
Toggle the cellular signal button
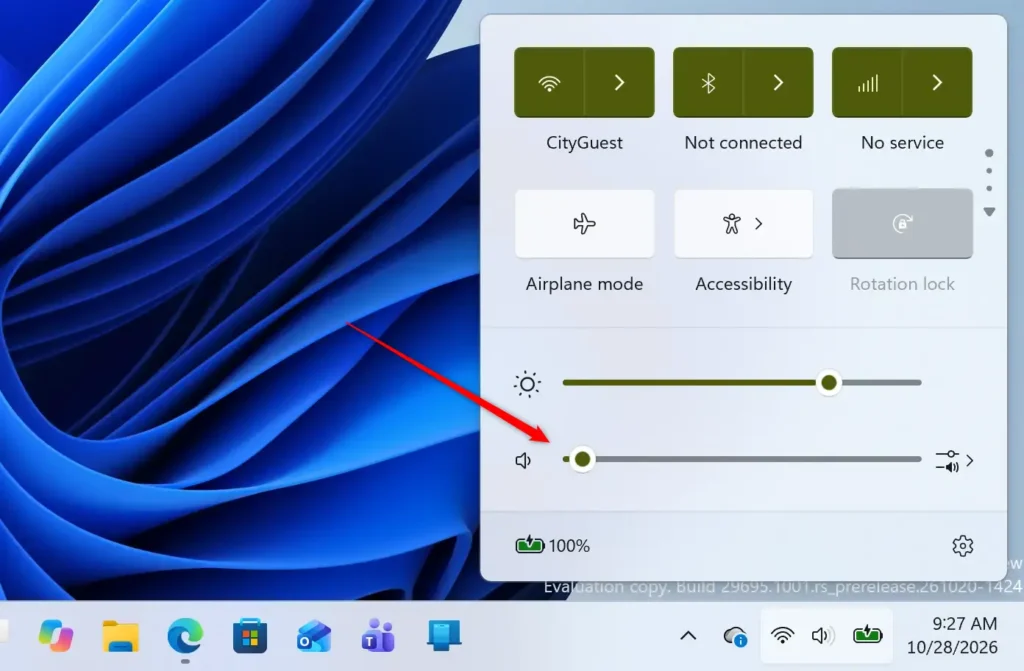867,82
